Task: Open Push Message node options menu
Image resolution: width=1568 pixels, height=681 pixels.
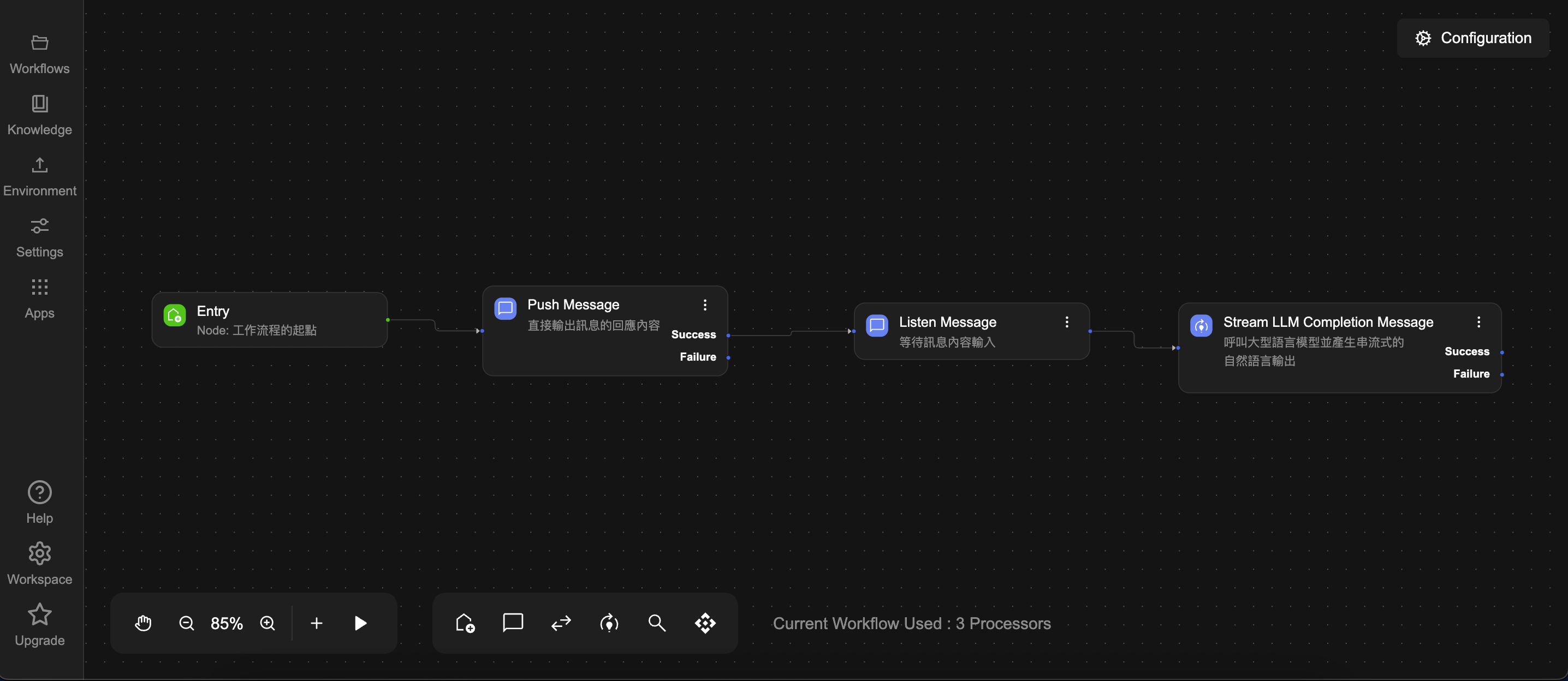Action: coord(705,304)
